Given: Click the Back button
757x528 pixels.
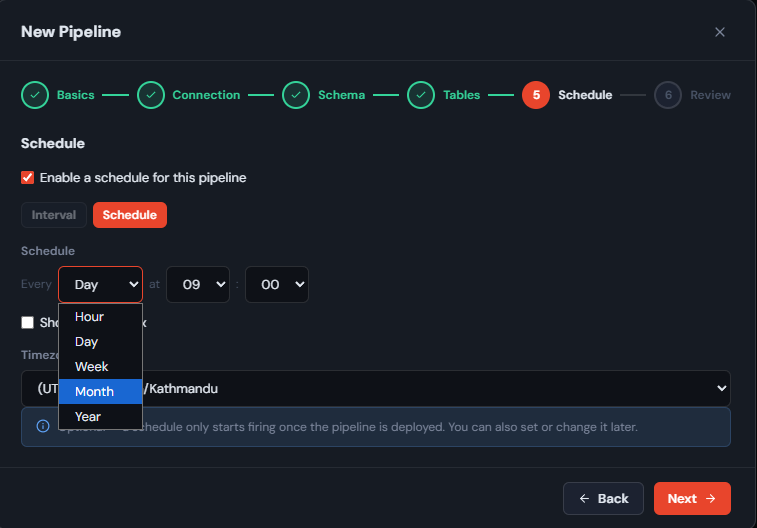Looking at the screenshot, I should [x=603, y=499].
